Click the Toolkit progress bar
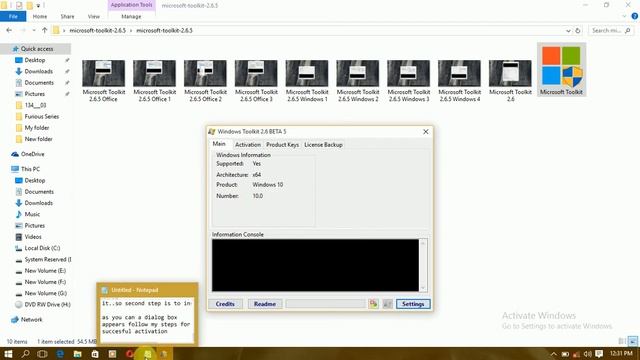Screen dimensions: 640x360 pyautogui.click(x=325, y=304)
